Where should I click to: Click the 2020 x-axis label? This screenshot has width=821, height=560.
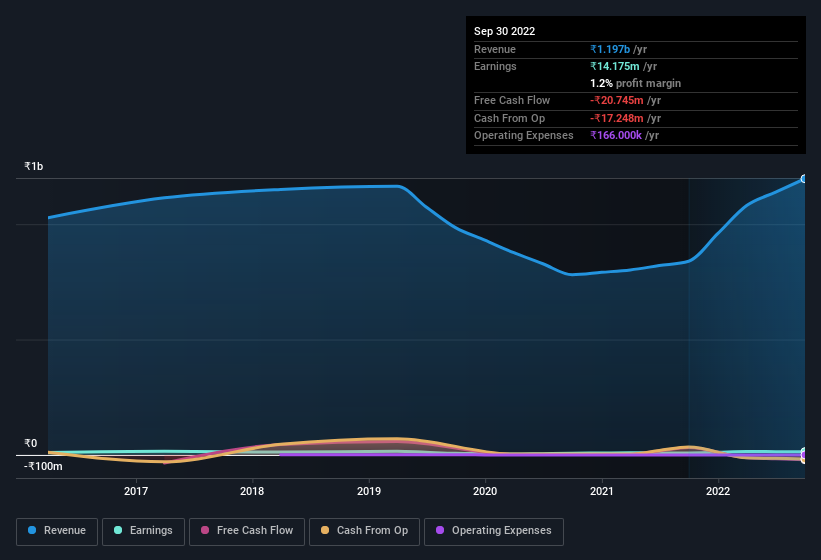coord(485,491)
